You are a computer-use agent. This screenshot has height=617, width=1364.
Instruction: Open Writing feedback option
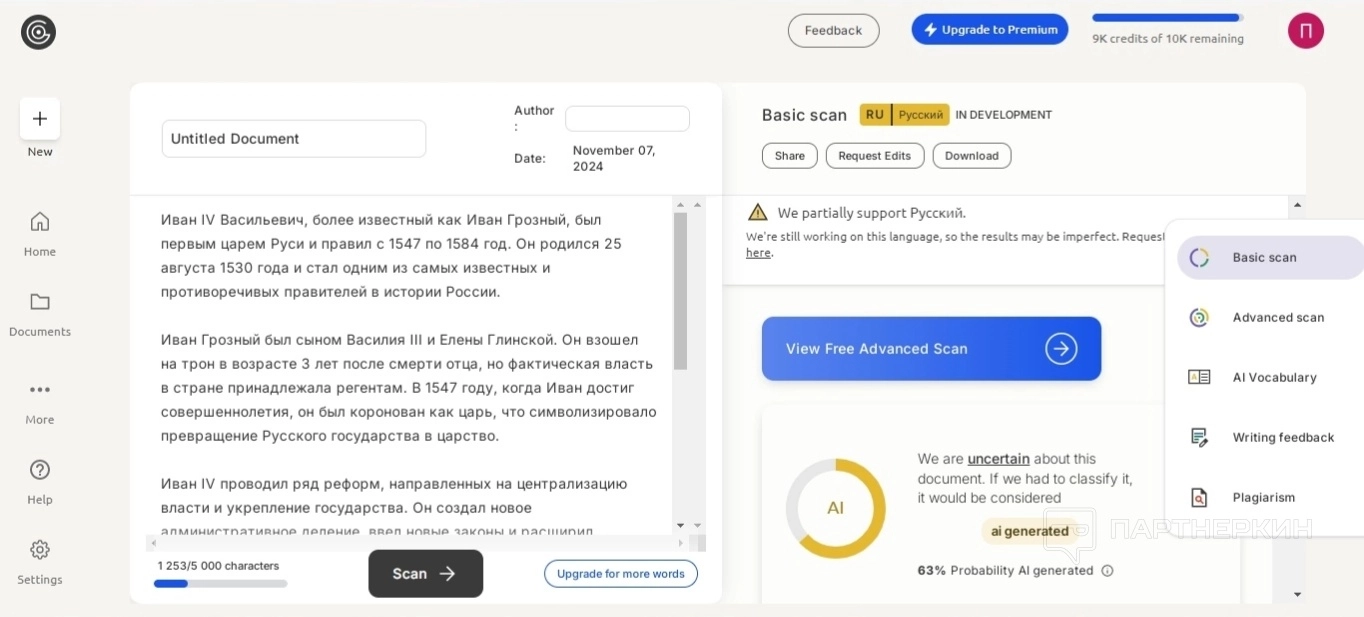(1282, 438)
